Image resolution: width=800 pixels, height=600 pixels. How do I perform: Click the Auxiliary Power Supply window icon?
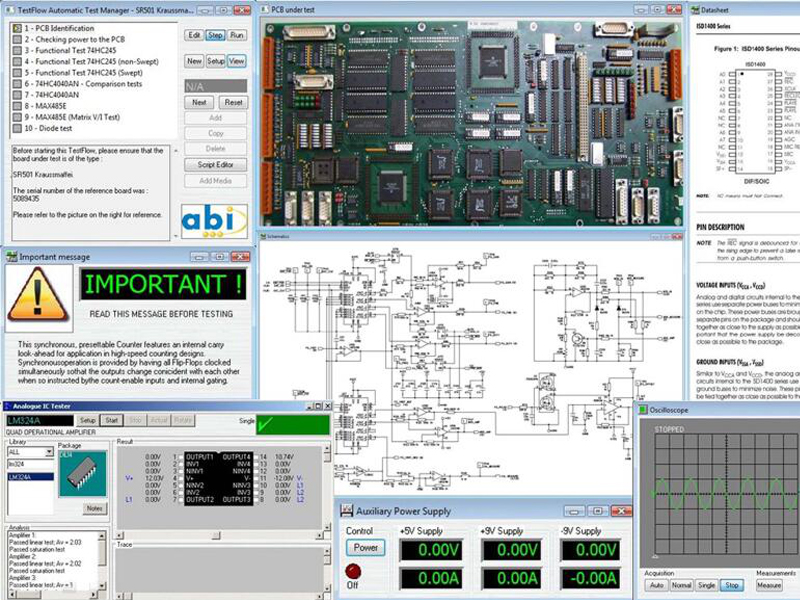click(346, 511)
